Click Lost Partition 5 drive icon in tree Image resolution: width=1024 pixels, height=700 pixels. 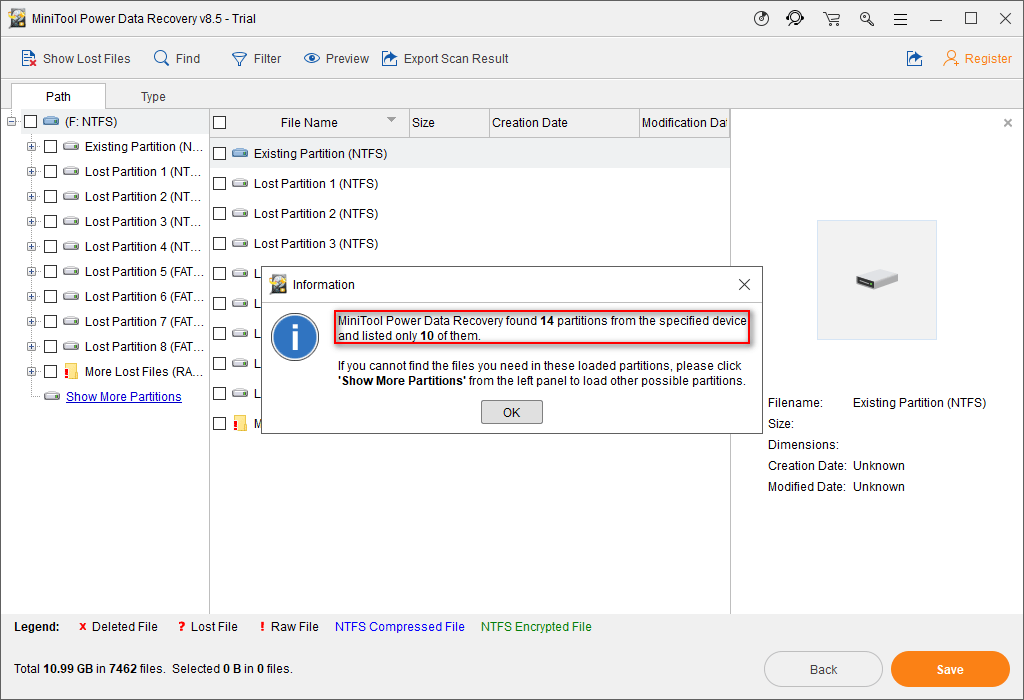pos(71,271)
